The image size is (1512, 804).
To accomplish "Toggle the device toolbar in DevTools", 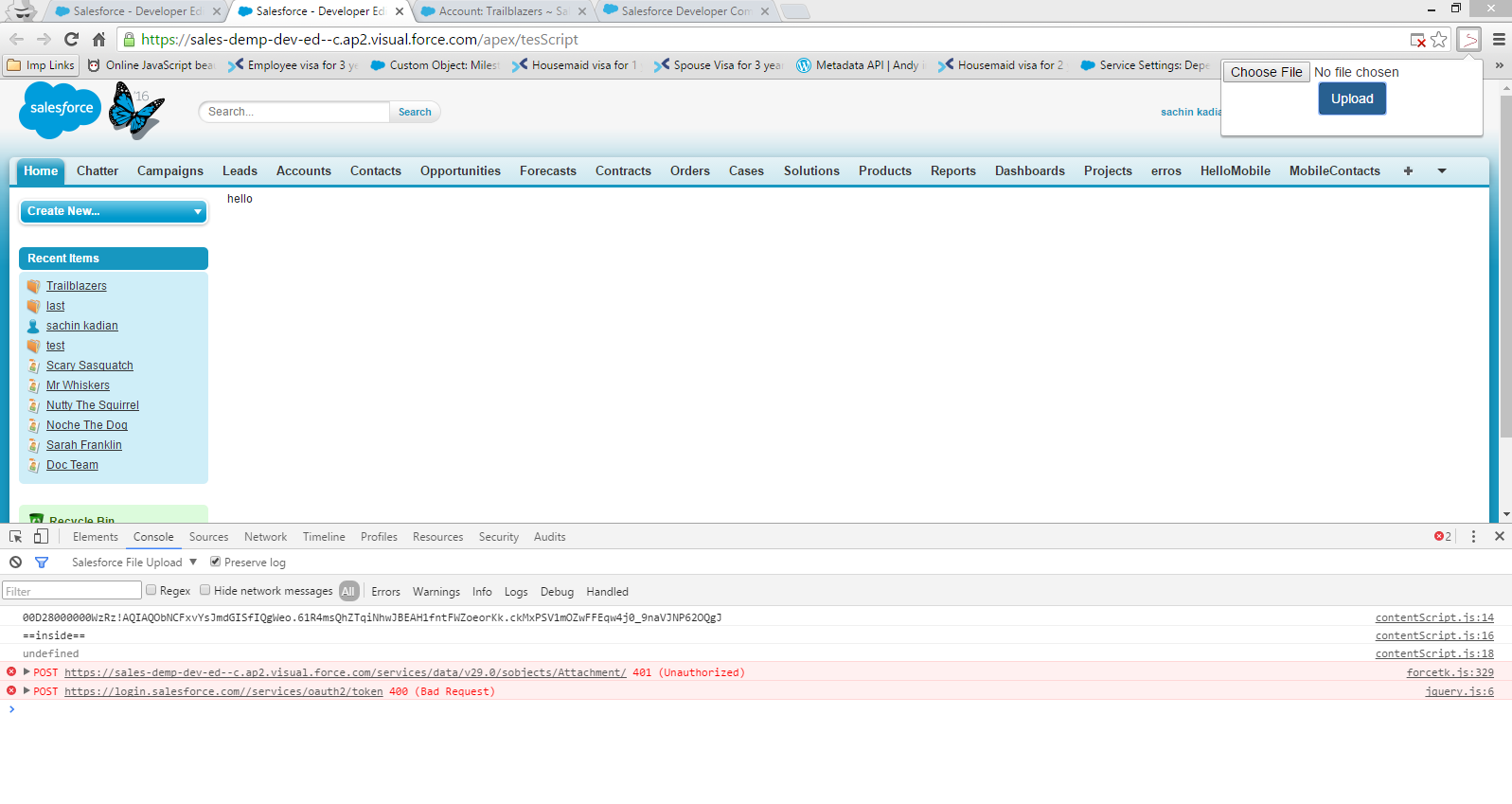I will 41,537.
